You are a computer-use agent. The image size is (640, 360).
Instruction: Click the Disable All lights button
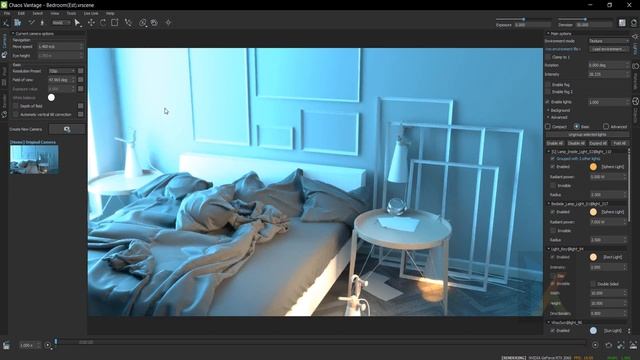[576, 143]
